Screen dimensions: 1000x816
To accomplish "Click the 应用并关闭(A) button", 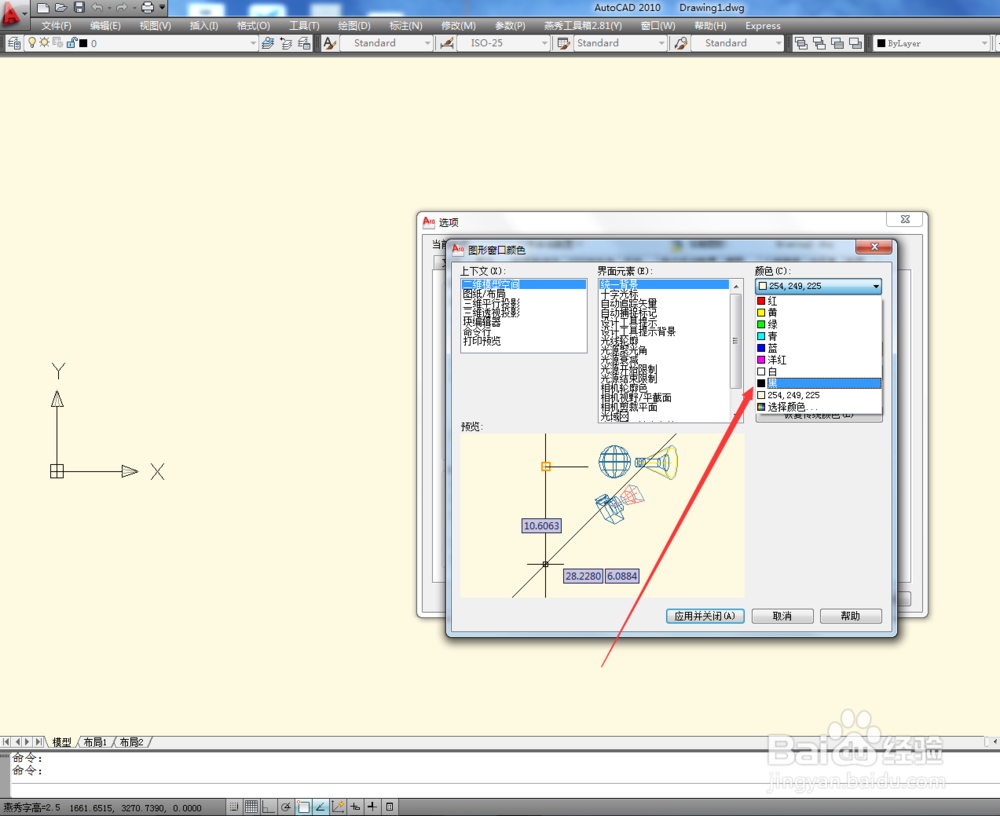I will [705, 616].
